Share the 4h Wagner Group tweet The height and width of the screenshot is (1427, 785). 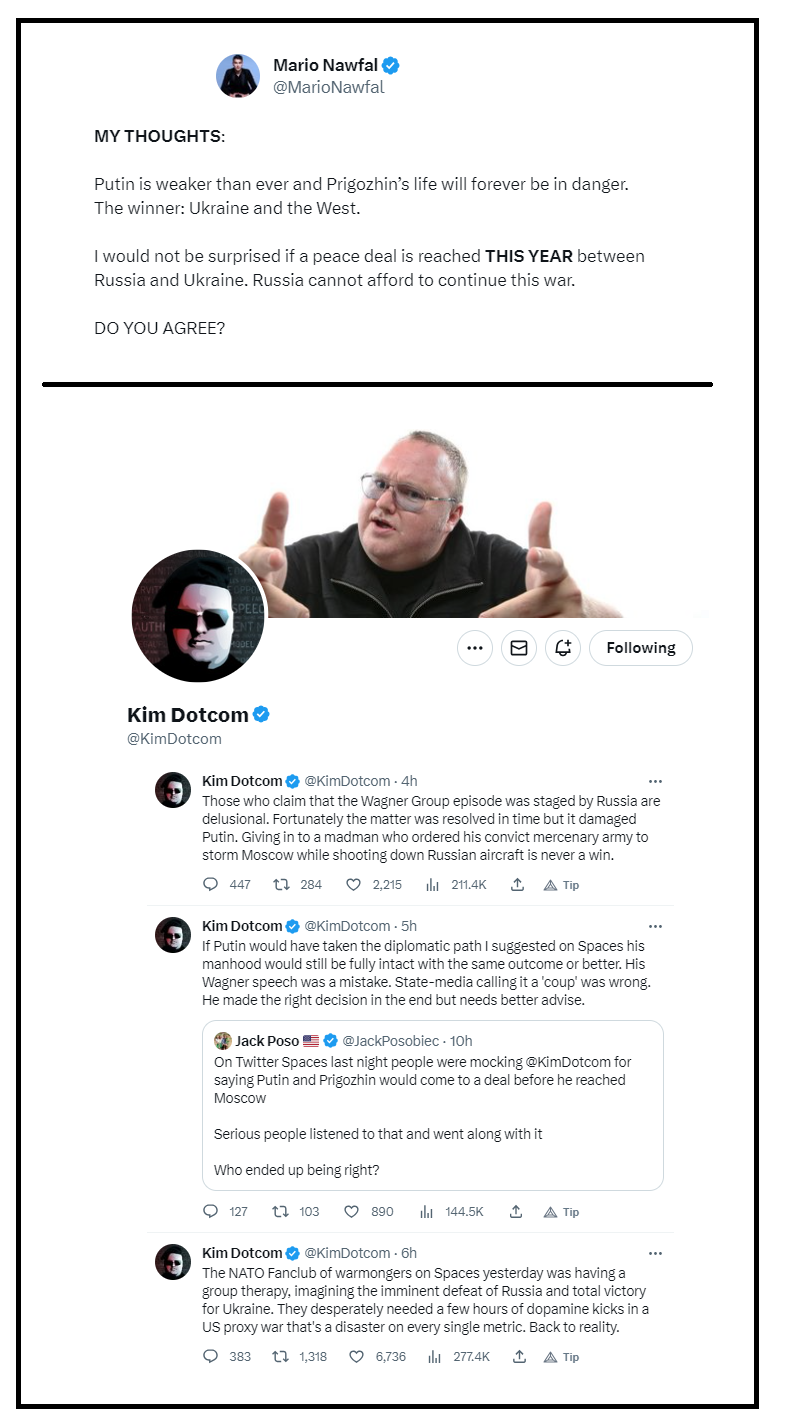click(x=517, y=885)
